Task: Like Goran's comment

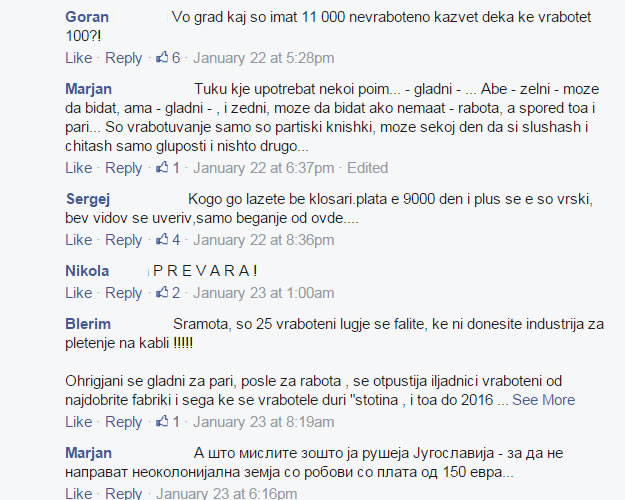Action: (79, 58)
